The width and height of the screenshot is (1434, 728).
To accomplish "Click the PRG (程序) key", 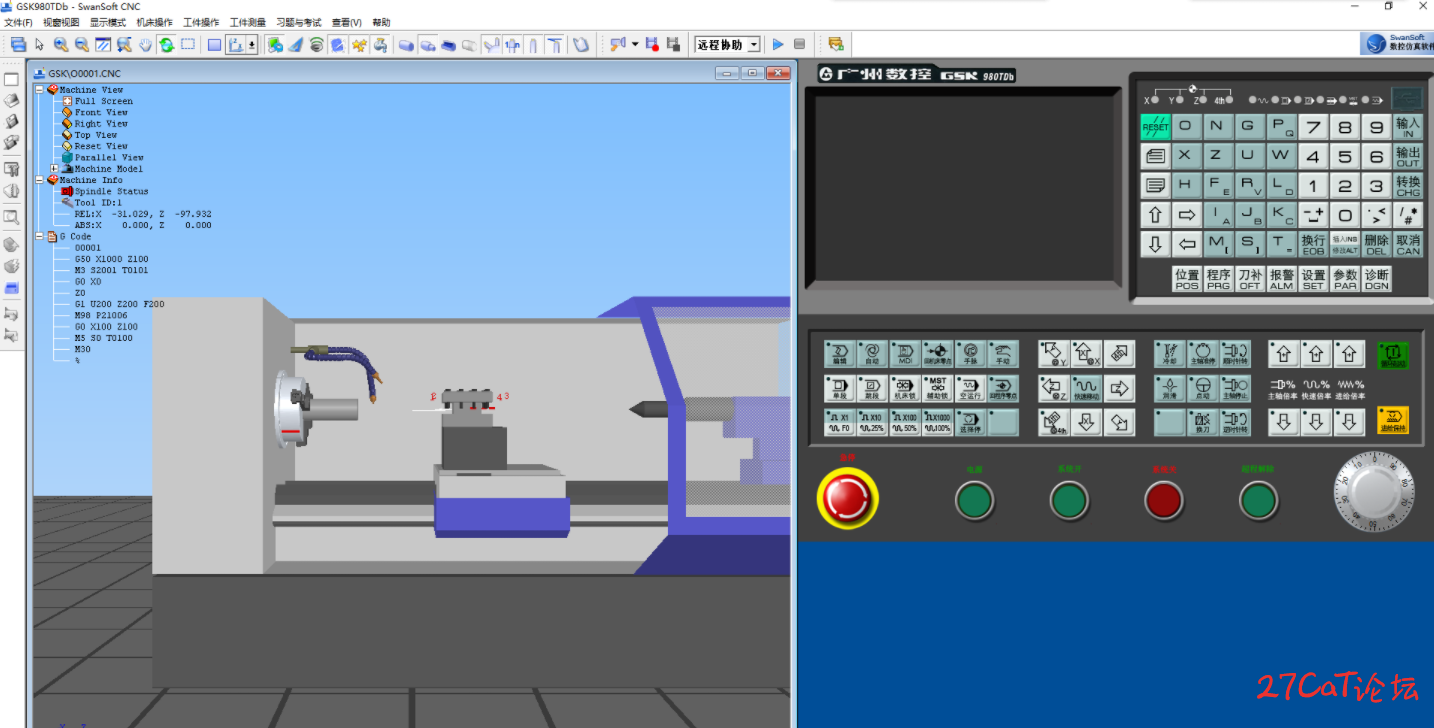I will (1218, 279).
